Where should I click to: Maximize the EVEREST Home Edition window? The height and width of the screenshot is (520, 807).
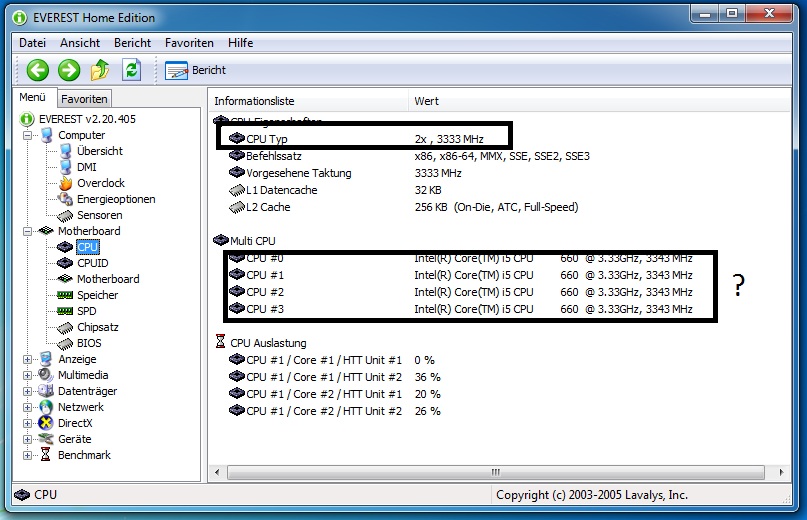(x=732, y=13)
